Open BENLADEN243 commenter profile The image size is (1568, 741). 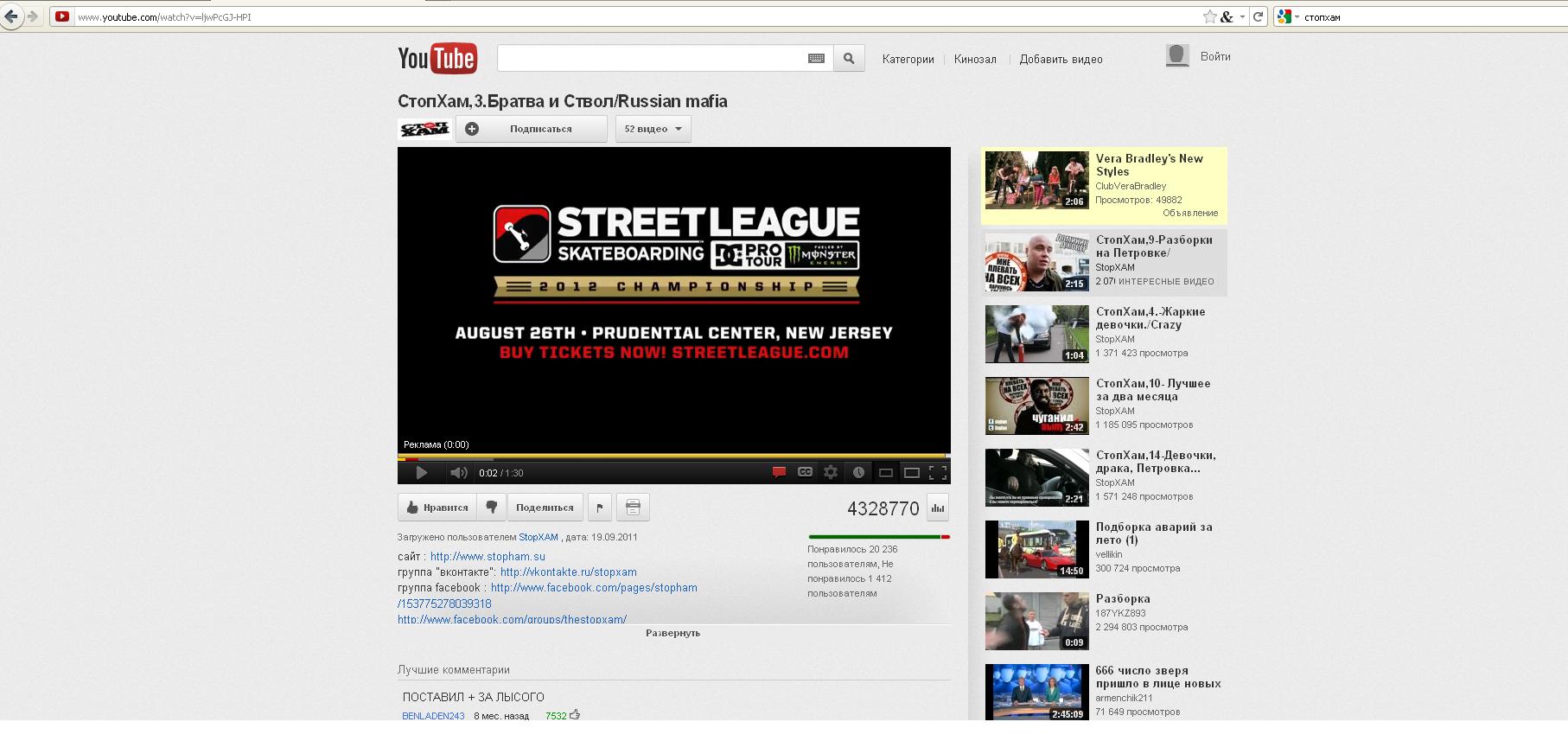click(433, 716)
